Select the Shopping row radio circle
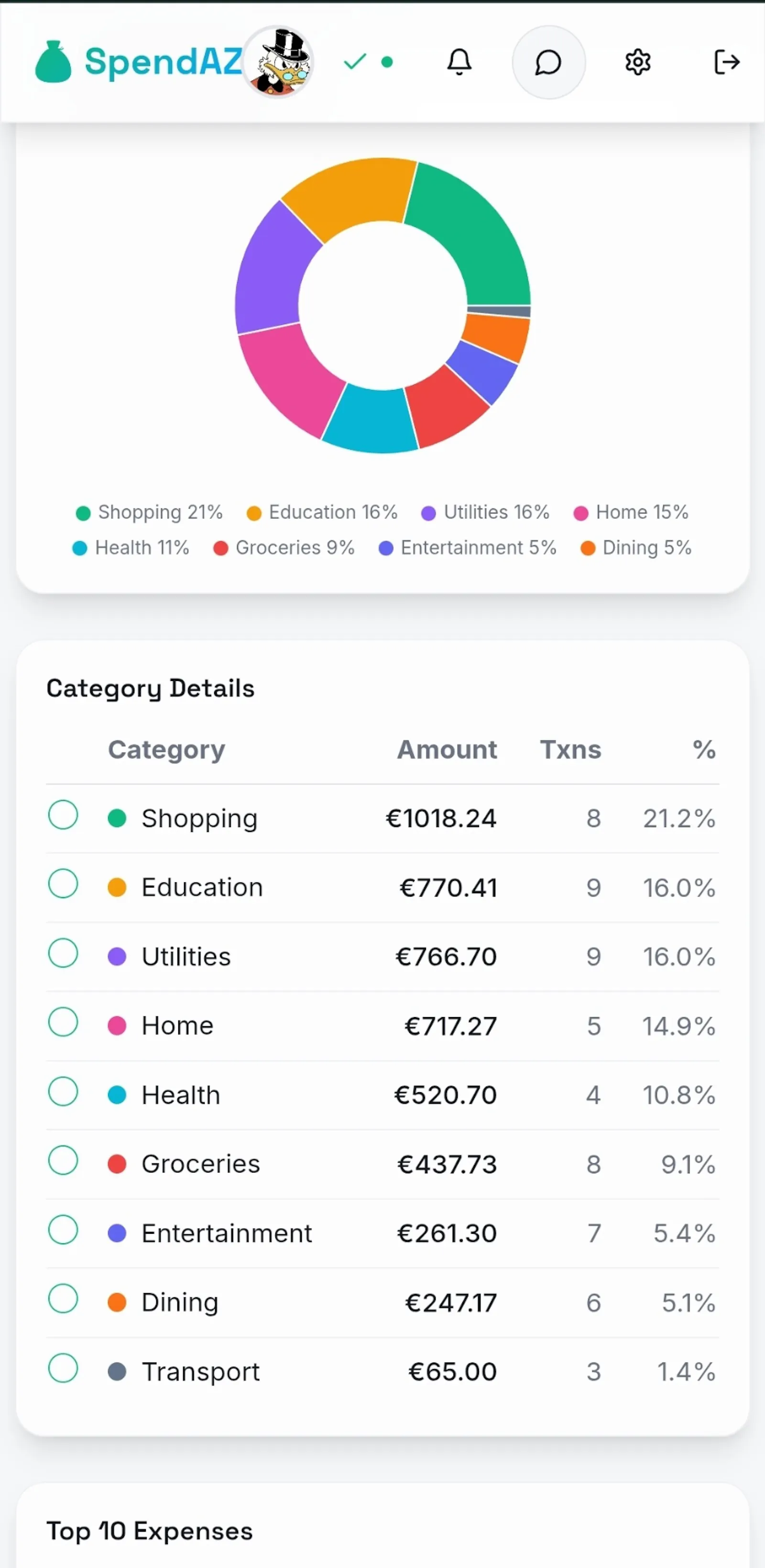This screenshot has height=1568, width=765. (x=63, y=814)
